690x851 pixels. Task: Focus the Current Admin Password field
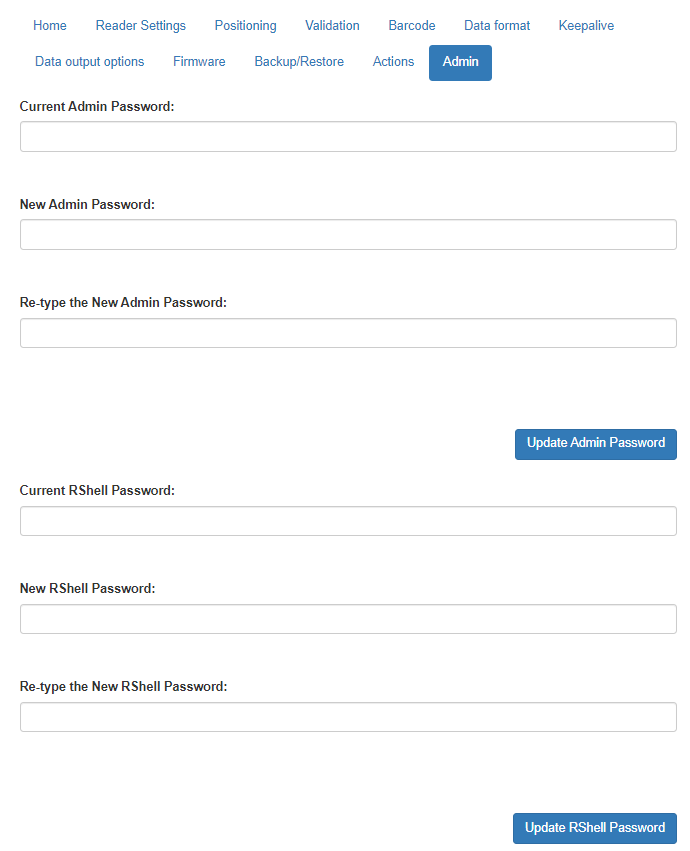tap(348, 136)
